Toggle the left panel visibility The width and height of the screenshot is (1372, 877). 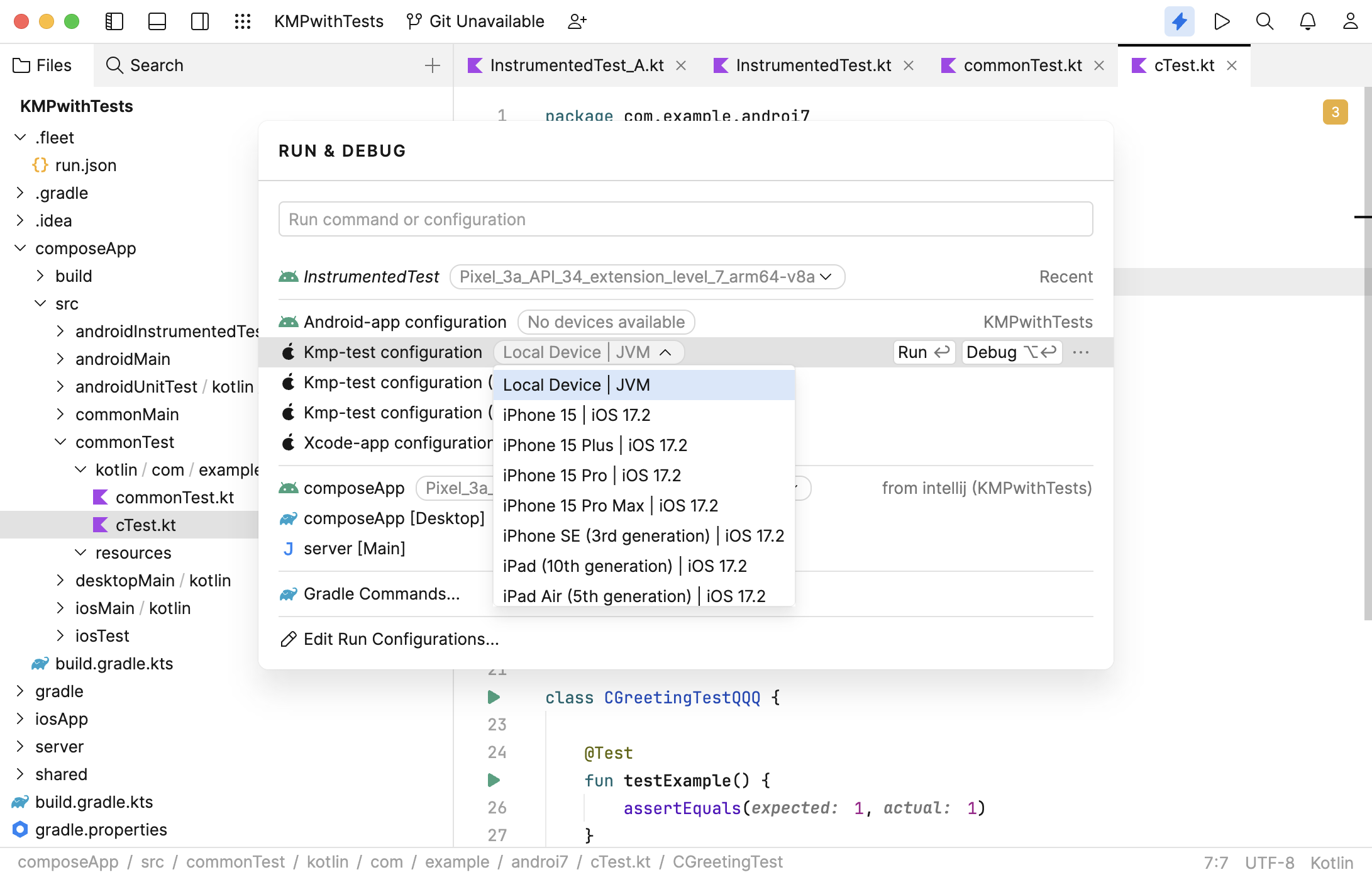click(x=114, y=21)
